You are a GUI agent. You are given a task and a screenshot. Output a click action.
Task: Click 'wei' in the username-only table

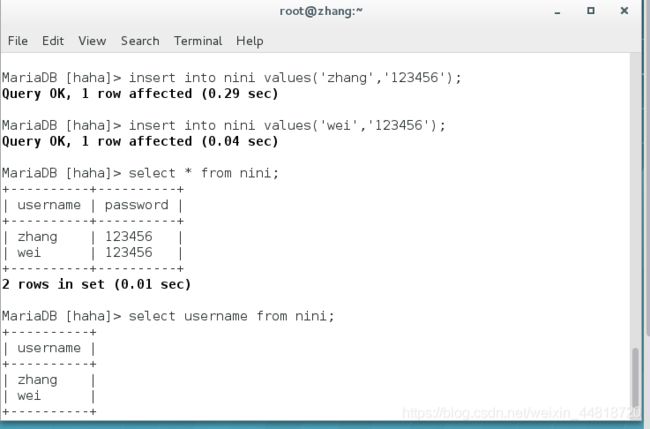pyautogui.click(x=29, y=396)
